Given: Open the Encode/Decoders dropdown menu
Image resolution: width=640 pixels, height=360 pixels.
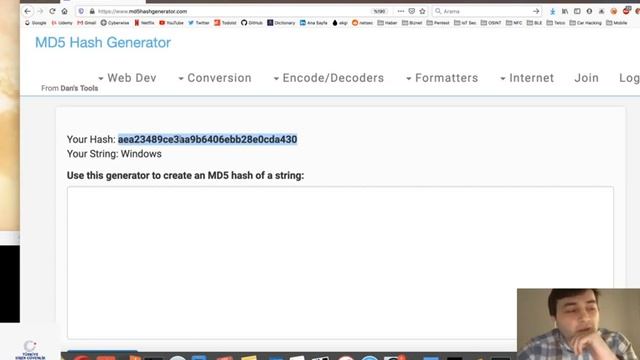Looking at the screenshot, I should [329, 78].
